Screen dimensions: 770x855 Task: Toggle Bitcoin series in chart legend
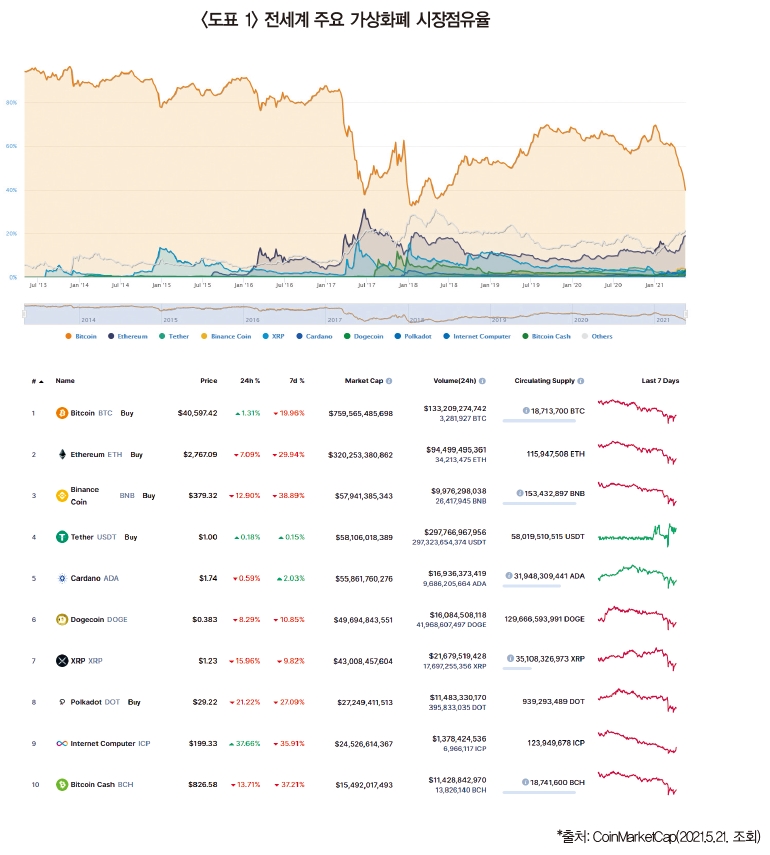click(81, 336)
